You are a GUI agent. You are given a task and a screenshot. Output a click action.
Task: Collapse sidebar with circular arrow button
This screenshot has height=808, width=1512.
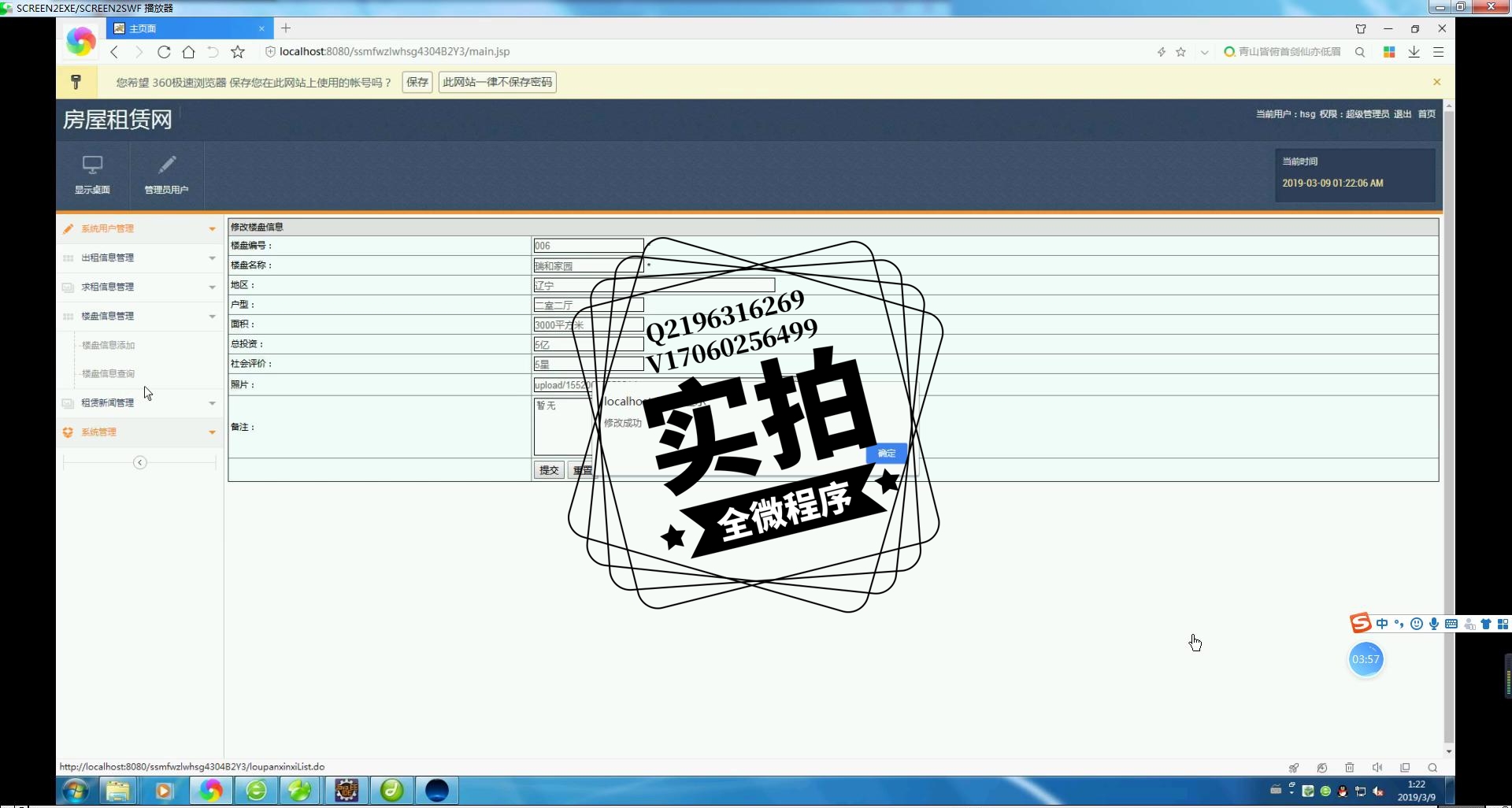click(140, 462)
